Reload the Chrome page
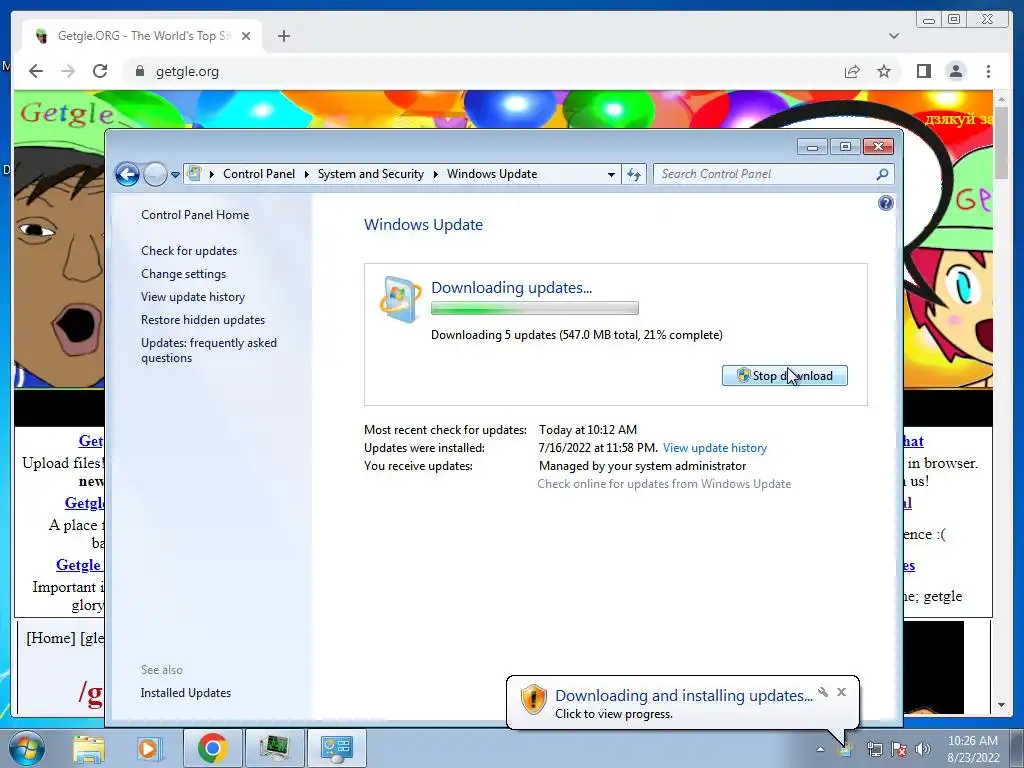Image resolution: width=1024 pixels, height=768 pixels. click(x=100, y=71)
